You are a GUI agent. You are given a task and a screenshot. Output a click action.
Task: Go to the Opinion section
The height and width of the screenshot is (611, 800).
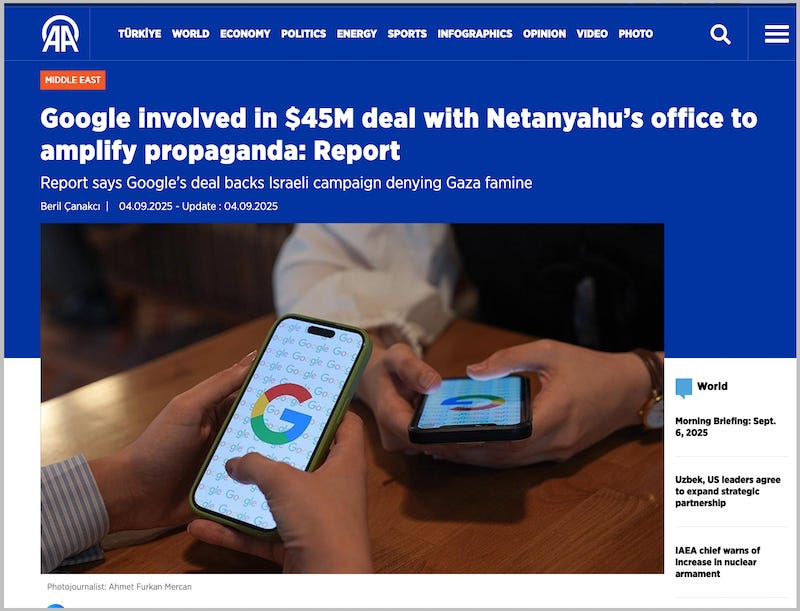click(544, 34)
